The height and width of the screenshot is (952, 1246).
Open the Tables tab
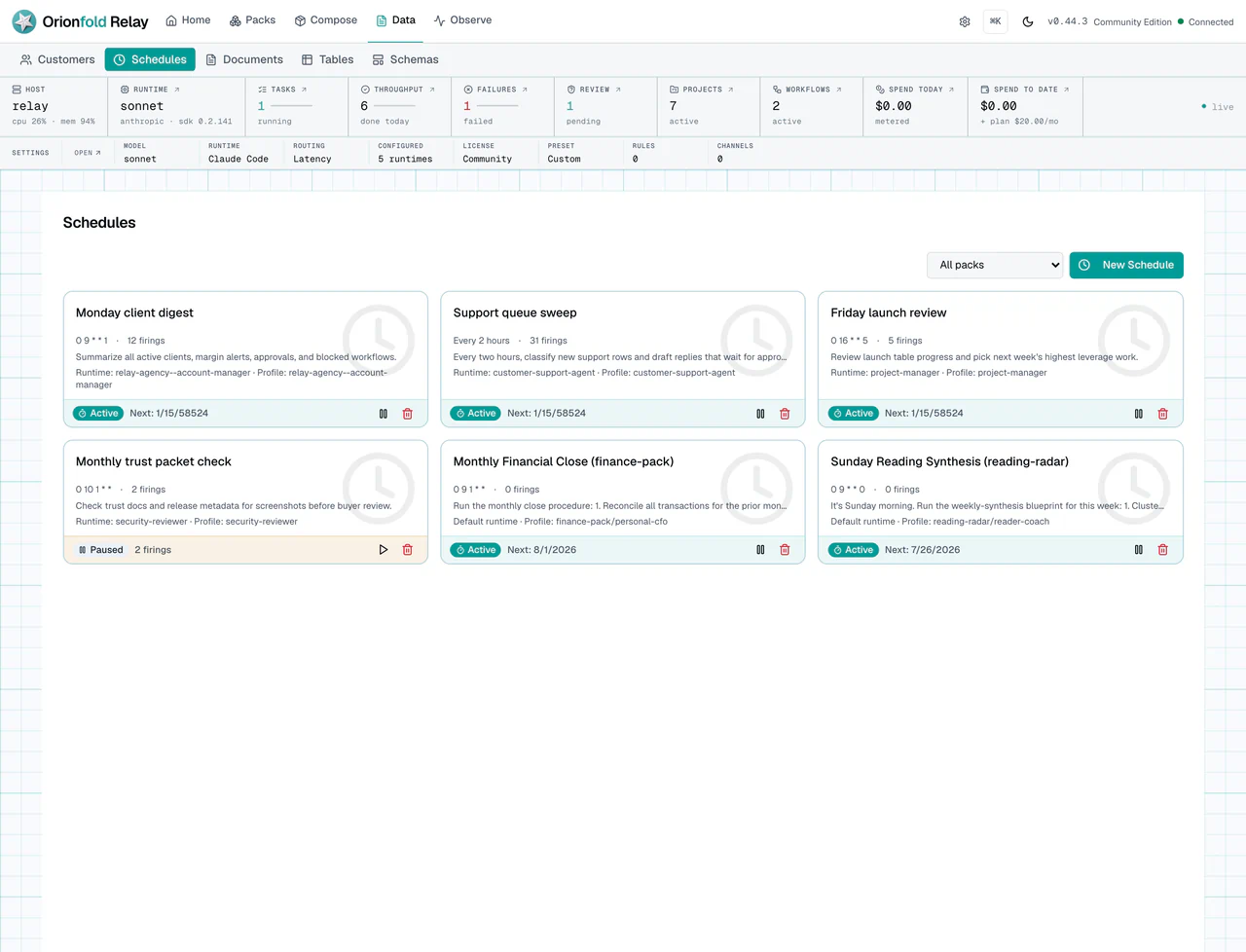[x=327, y=59]
